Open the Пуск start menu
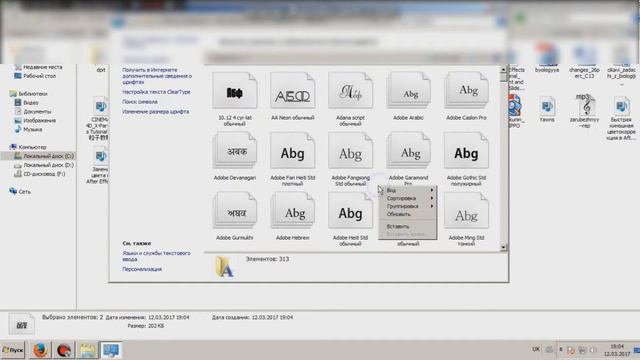This screenshot has height=360, width=640. (x=13, y=350)
